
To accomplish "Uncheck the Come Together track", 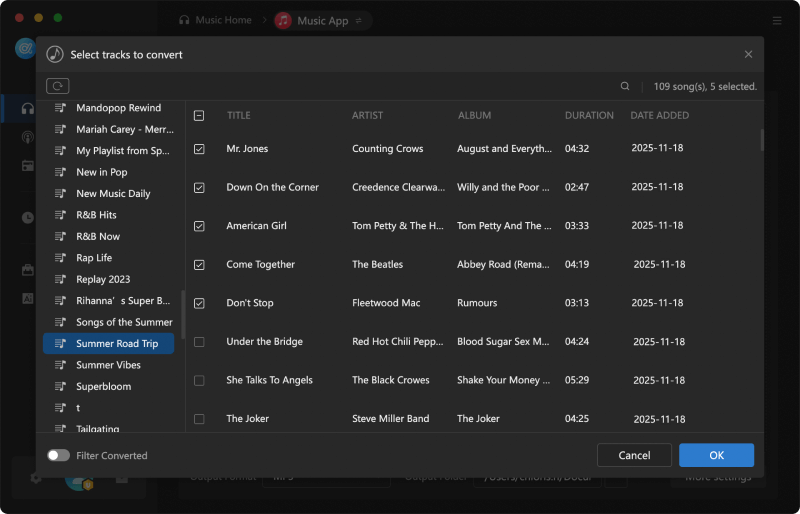I will [x=199, y=265].
